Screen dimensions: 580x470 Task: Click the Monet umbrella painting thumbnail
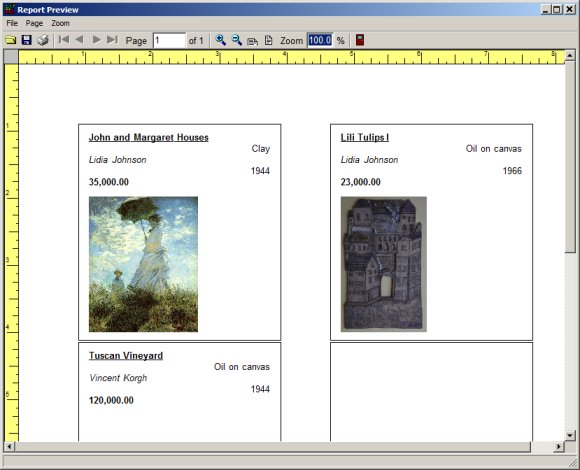tap(144, 264)
